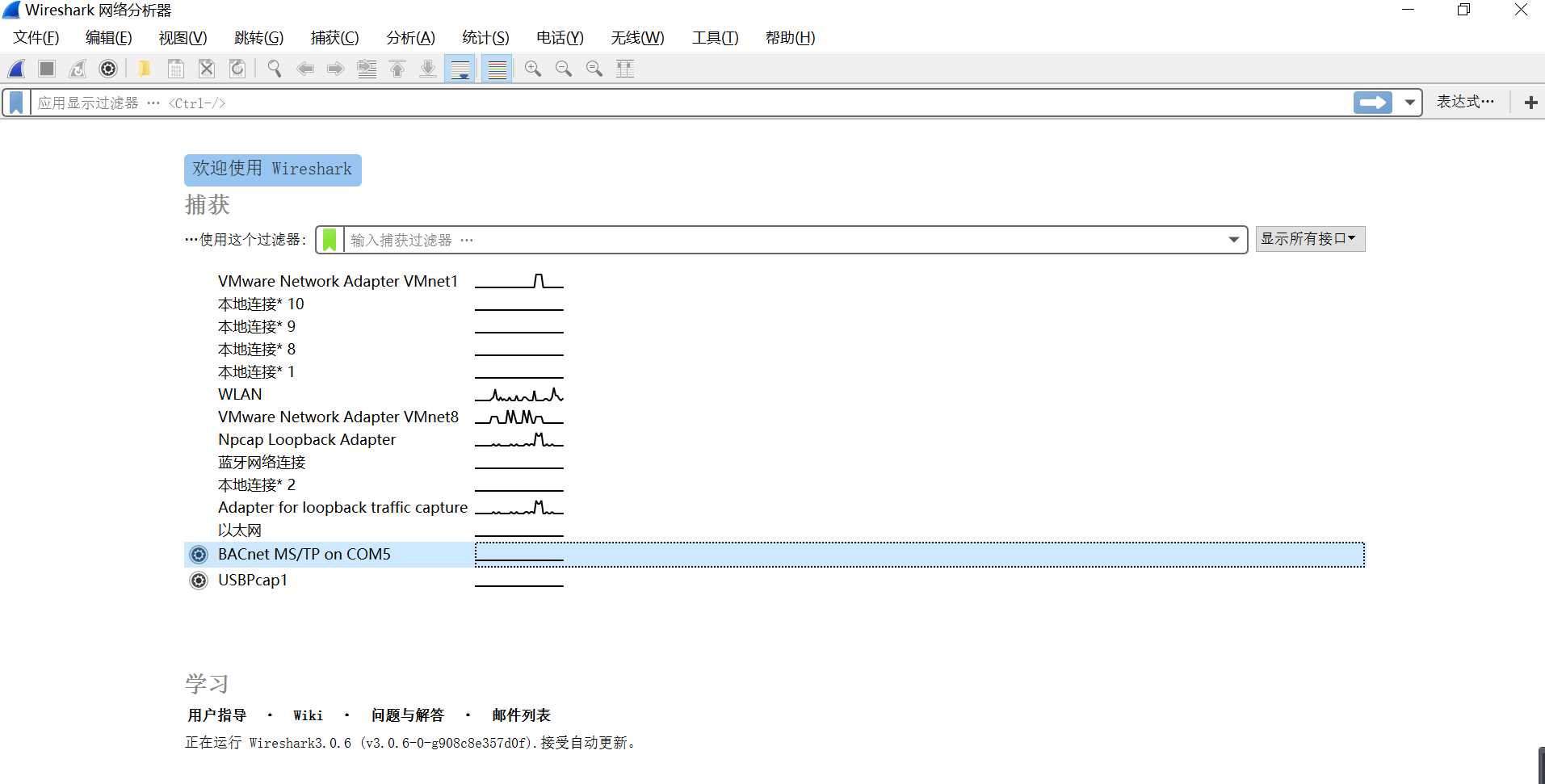
Task: Start capturing packets with the shark fin icon
Action: pos(16,69)
